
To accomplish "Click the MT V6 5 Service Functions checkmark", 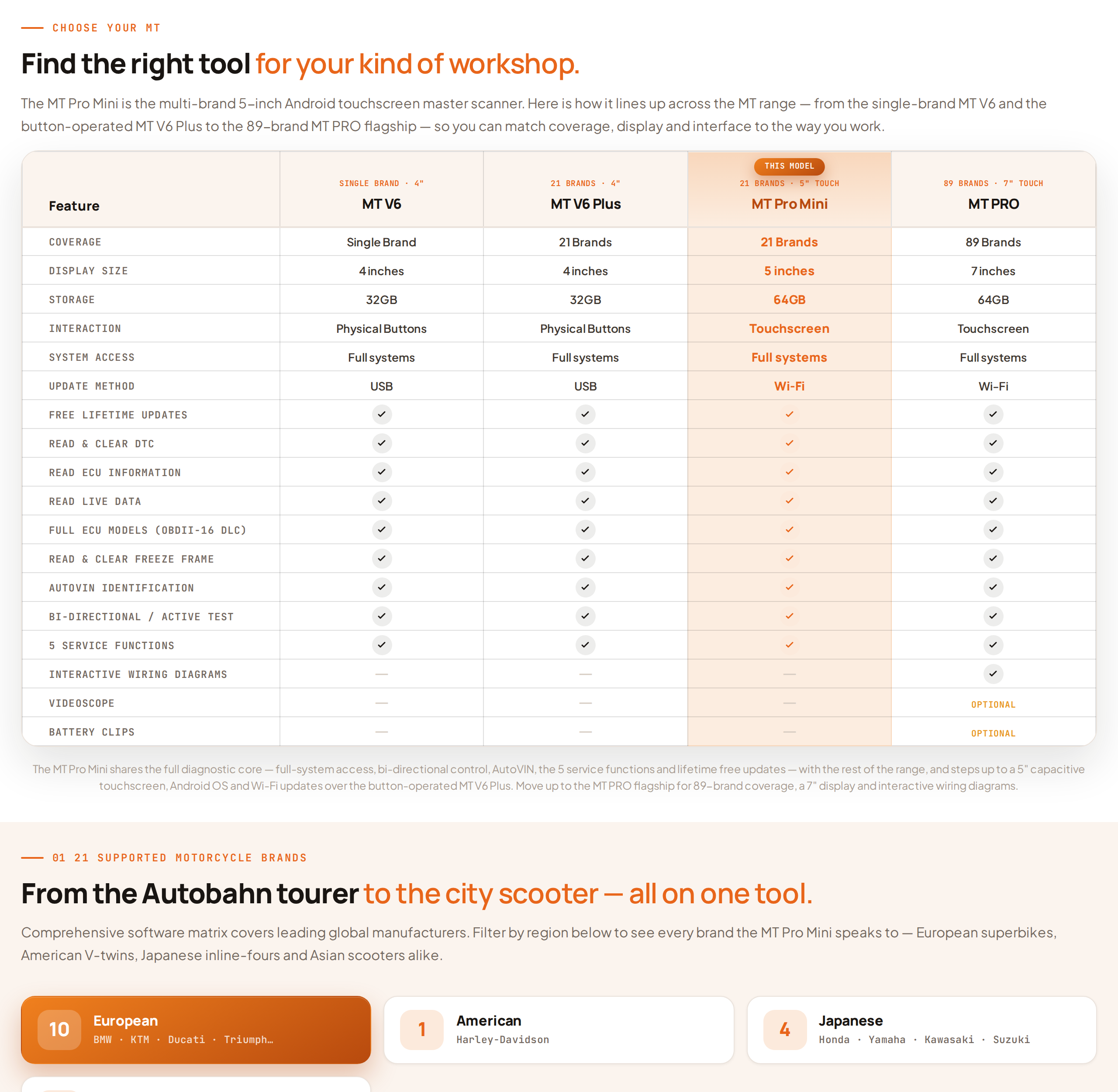I will (381, 645).
